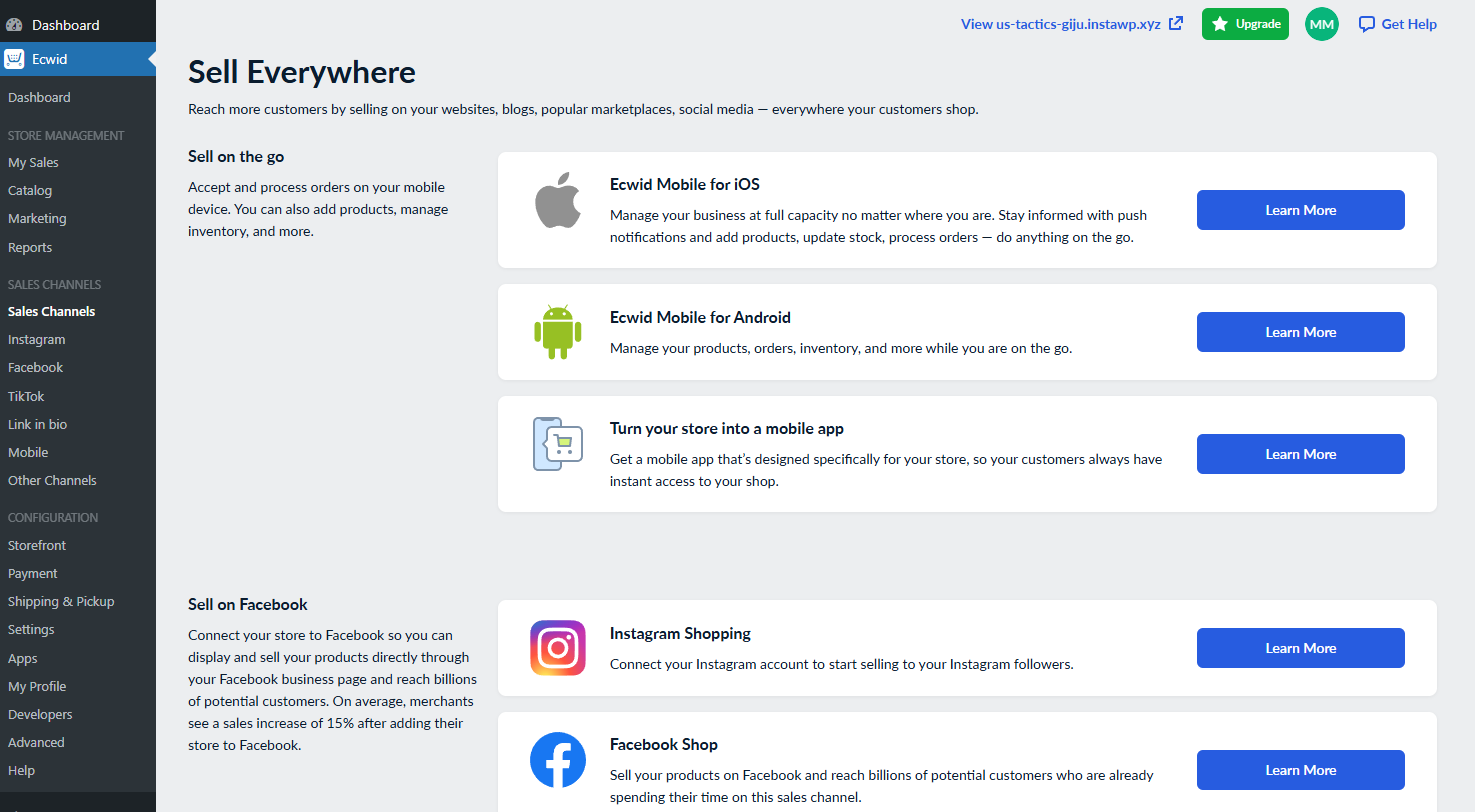Viewport: 1475px width, 812px height.
Task: Open the Storefront configuration page
Action: [37, 545]
